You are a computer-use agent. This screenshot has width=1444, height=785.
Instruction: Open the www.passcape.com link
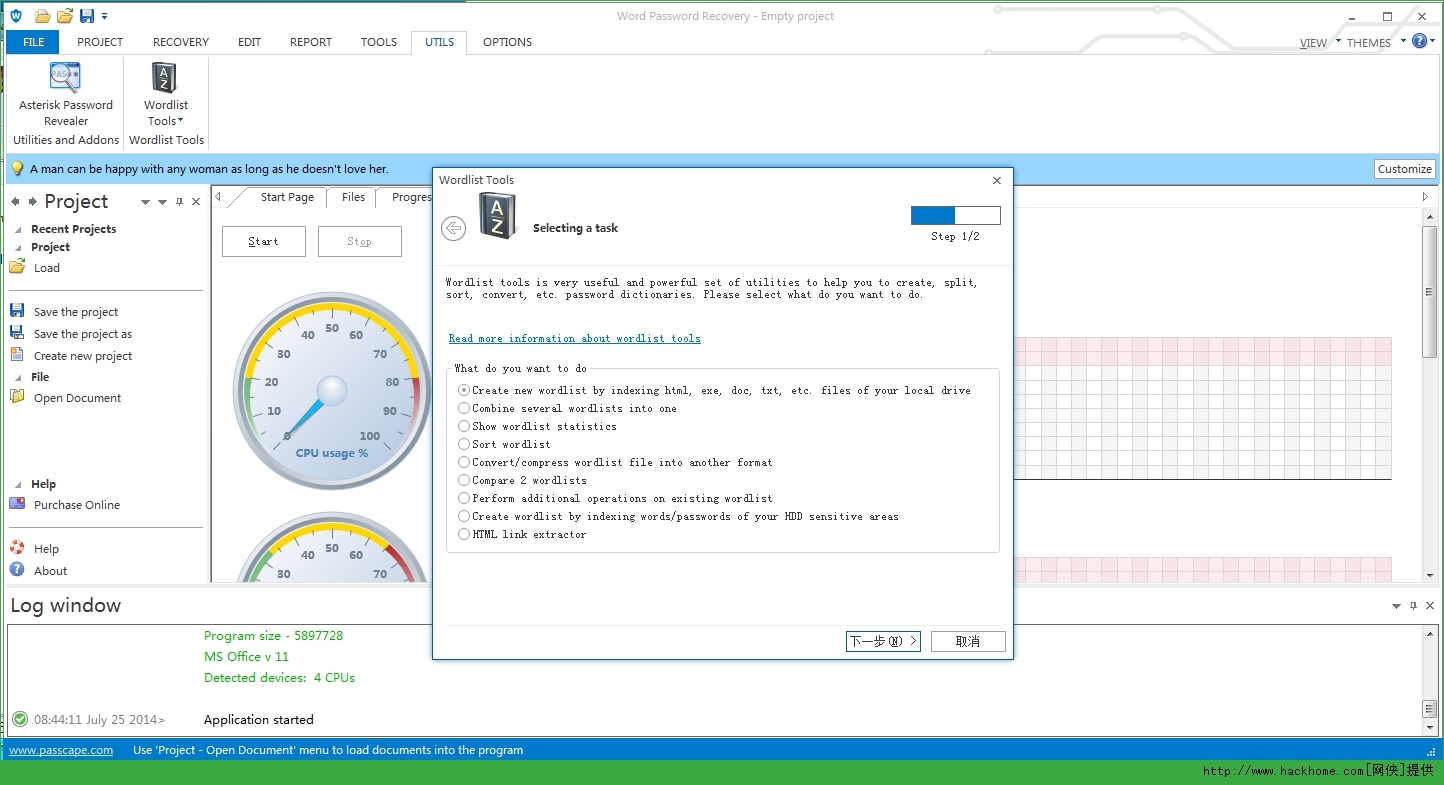[61, 750]
